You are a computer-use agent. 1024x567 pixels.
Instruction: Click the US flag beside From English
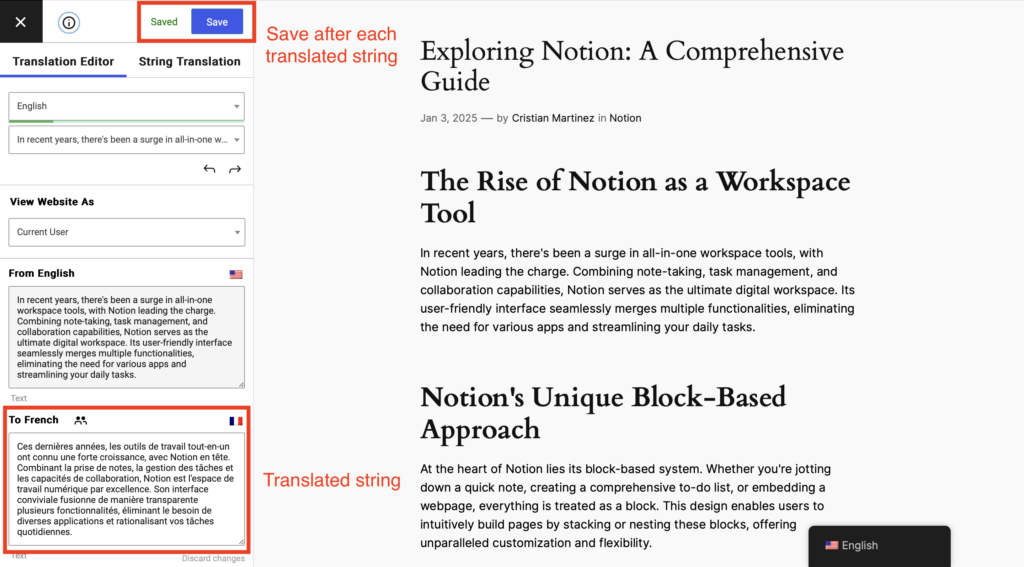(236, 274)
